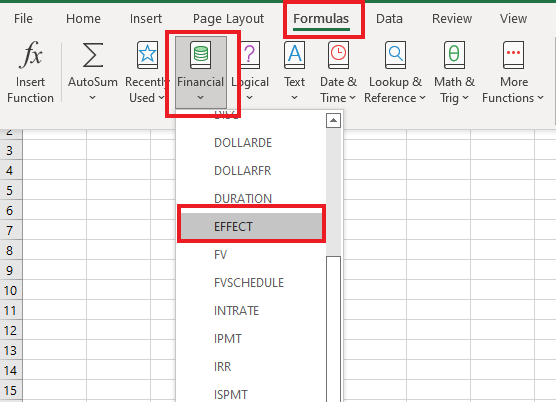Switch to the Formulas tab
The height and width of the screenshot is (402, 556).
click(321, 18)
